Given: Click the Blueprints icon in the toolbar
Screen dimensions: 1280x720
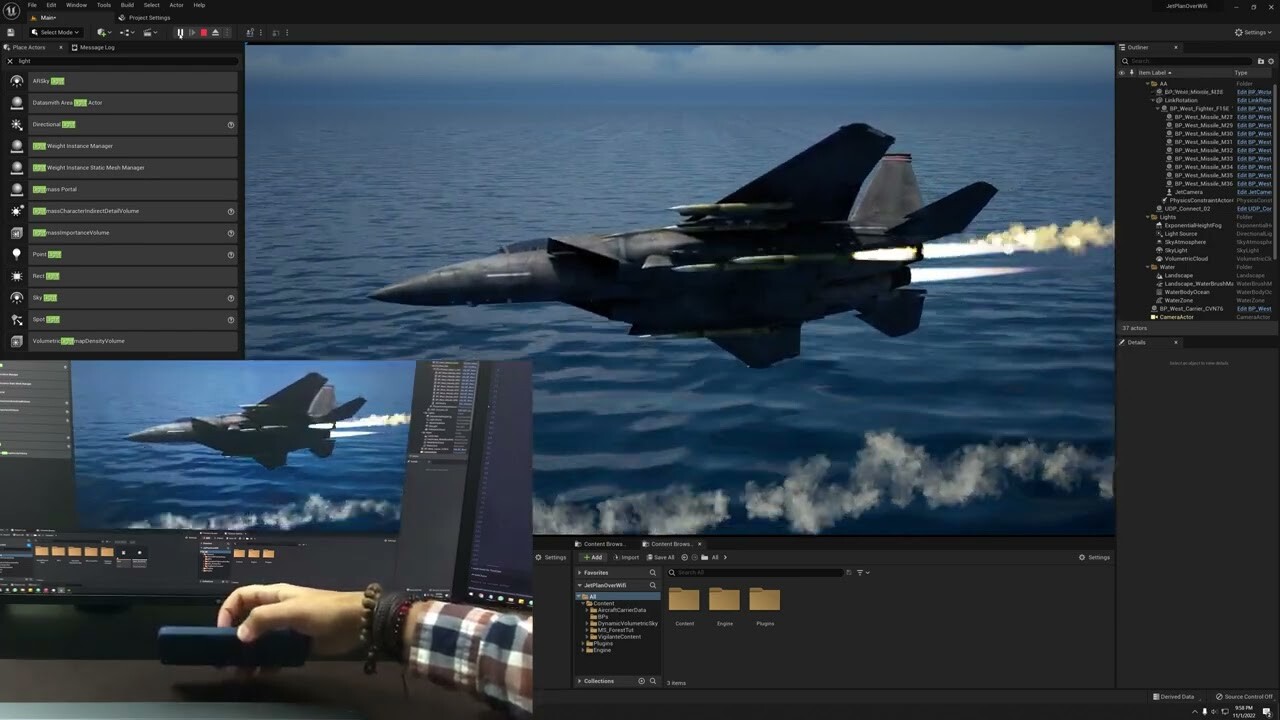Looking at the screenshot, I should click(125, 32).
